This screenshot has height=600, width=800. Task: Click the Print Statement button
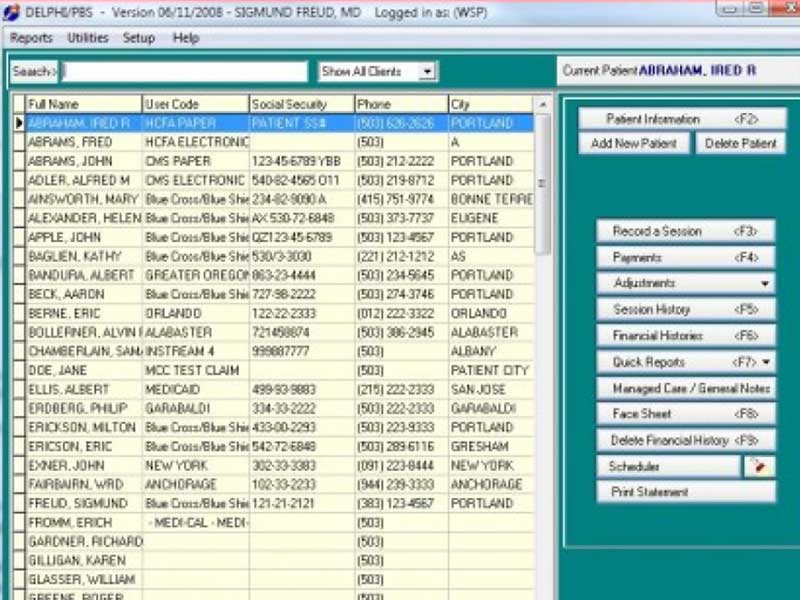coord(686,492)
